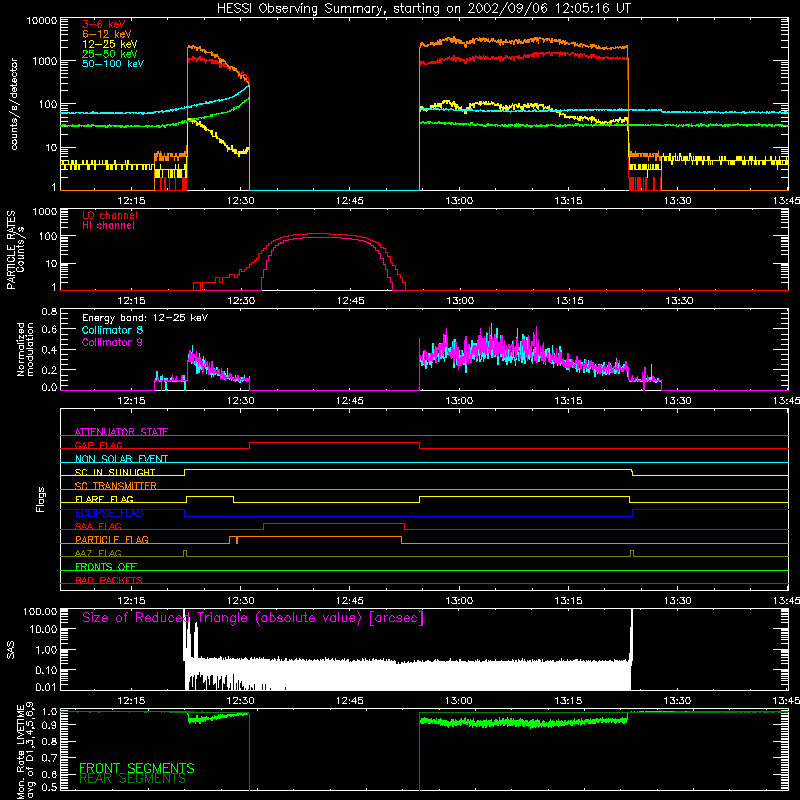Click the HESSI Observing Summary plot title
Viewport: 800px width, 800px height.
click(x=423, y=9)
